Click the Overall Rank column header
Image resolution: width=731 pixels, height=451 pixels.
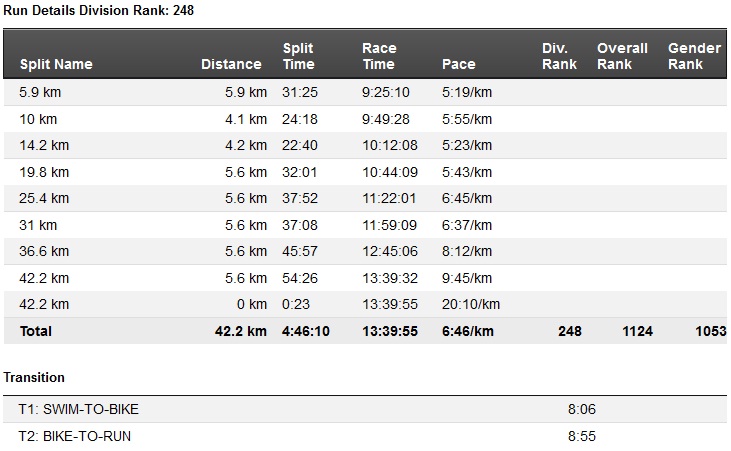tap(622, 56)
